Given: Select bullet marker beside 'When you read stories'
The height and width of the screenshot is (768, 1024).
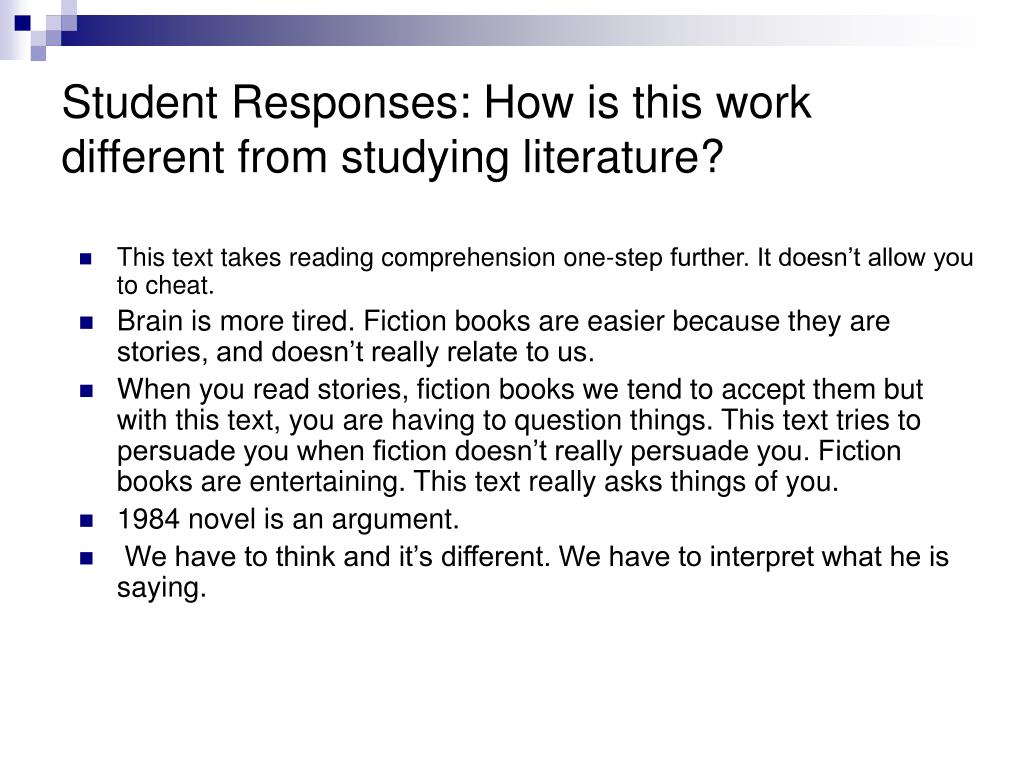Looking at the screenshot, I should 86,391.
